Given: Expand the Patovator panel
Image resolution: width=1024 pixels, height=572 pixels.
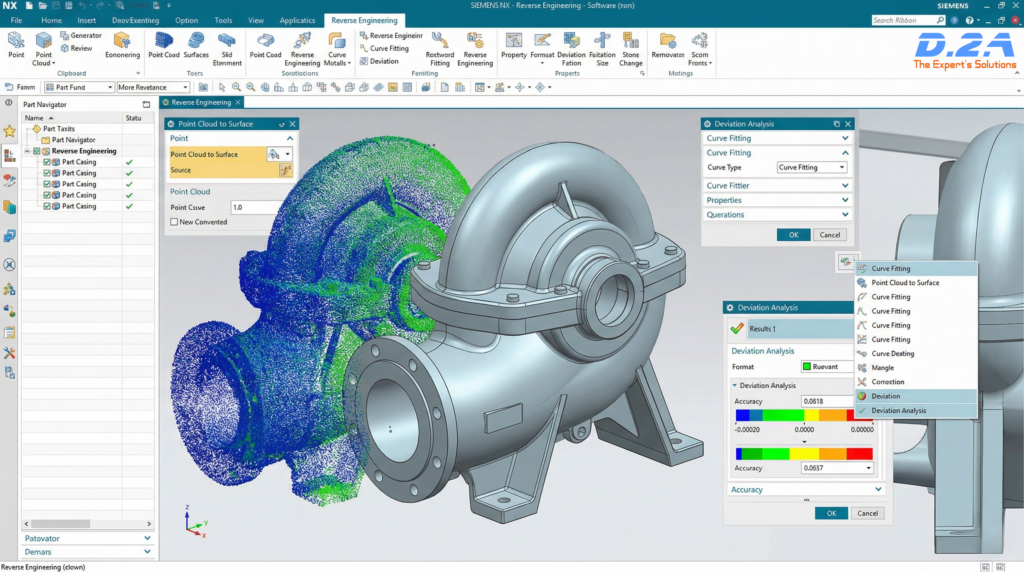Looking at the screenshot, I should point(88,538).
